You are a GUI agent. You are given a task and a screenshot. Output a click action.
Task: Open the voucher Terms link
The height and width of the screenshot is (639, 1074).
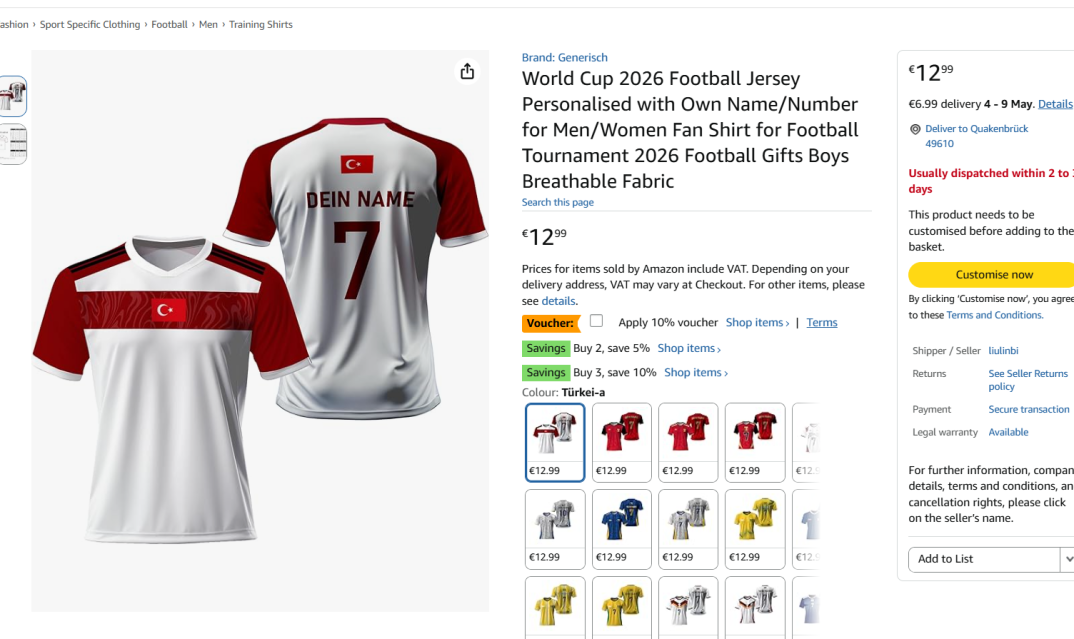tap(822, 322)
